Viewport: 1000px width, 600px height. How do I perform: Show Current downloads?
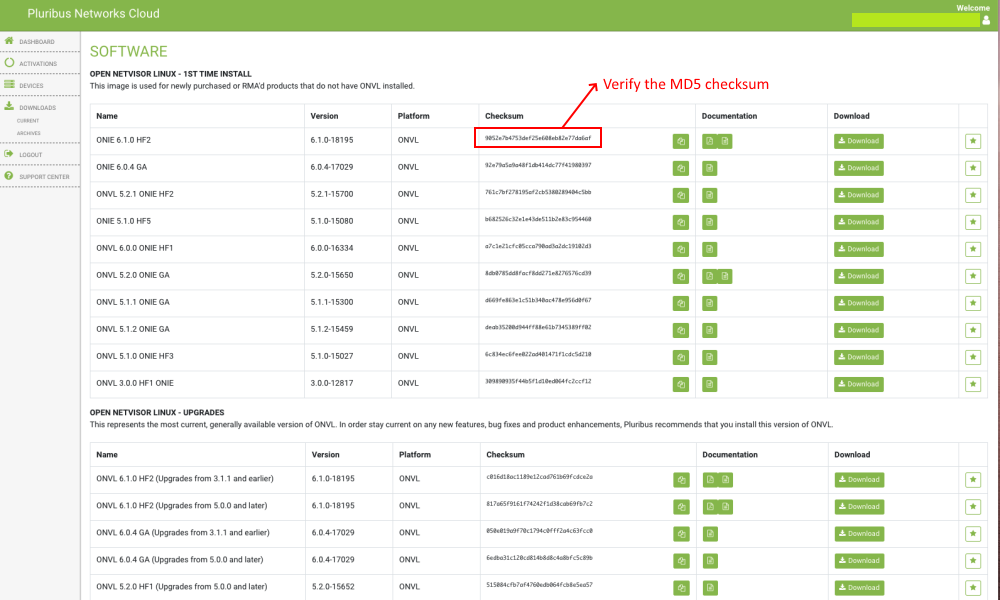[x=28, y=121]
